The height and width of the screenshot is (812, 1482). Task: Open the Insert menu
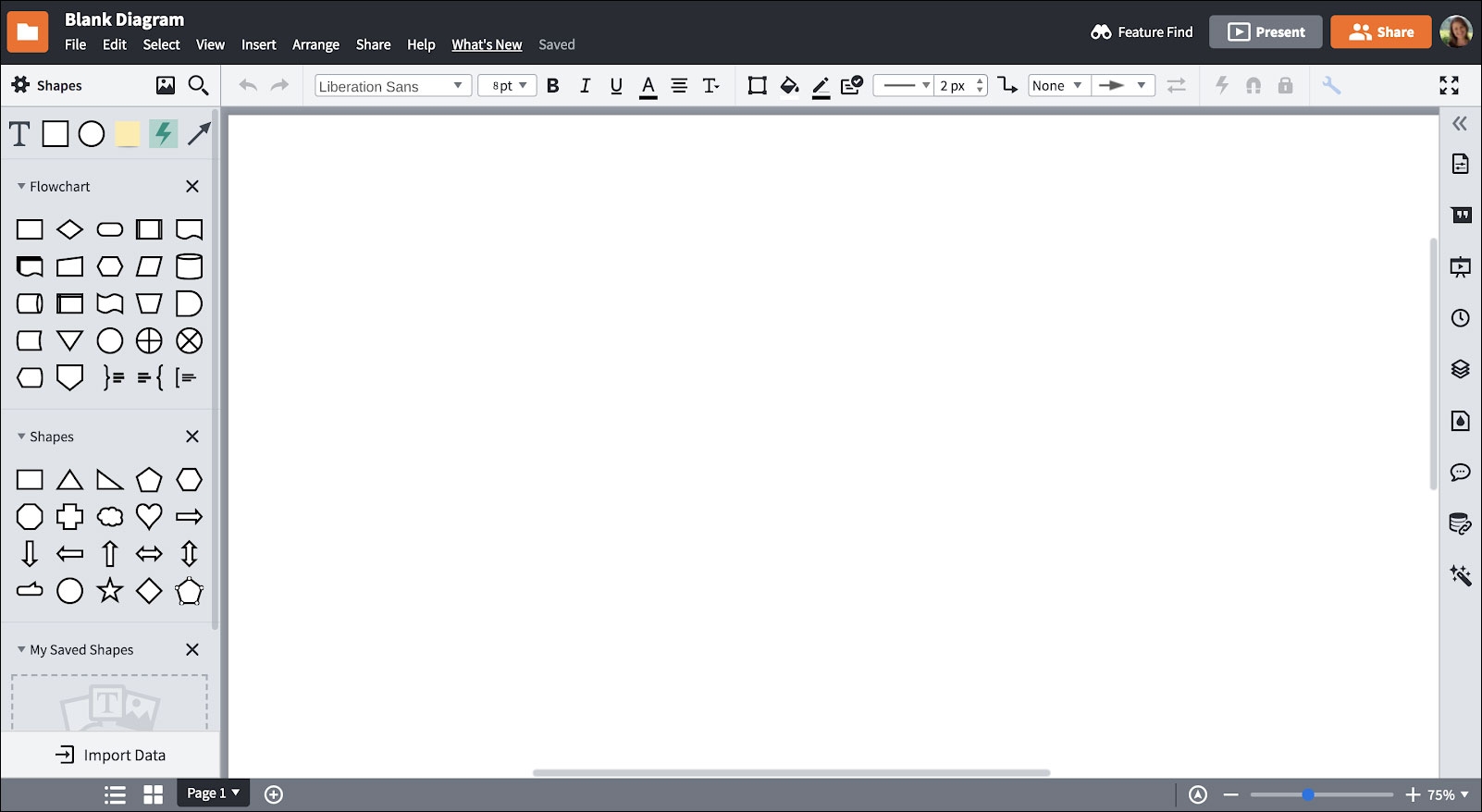[258, 44]
